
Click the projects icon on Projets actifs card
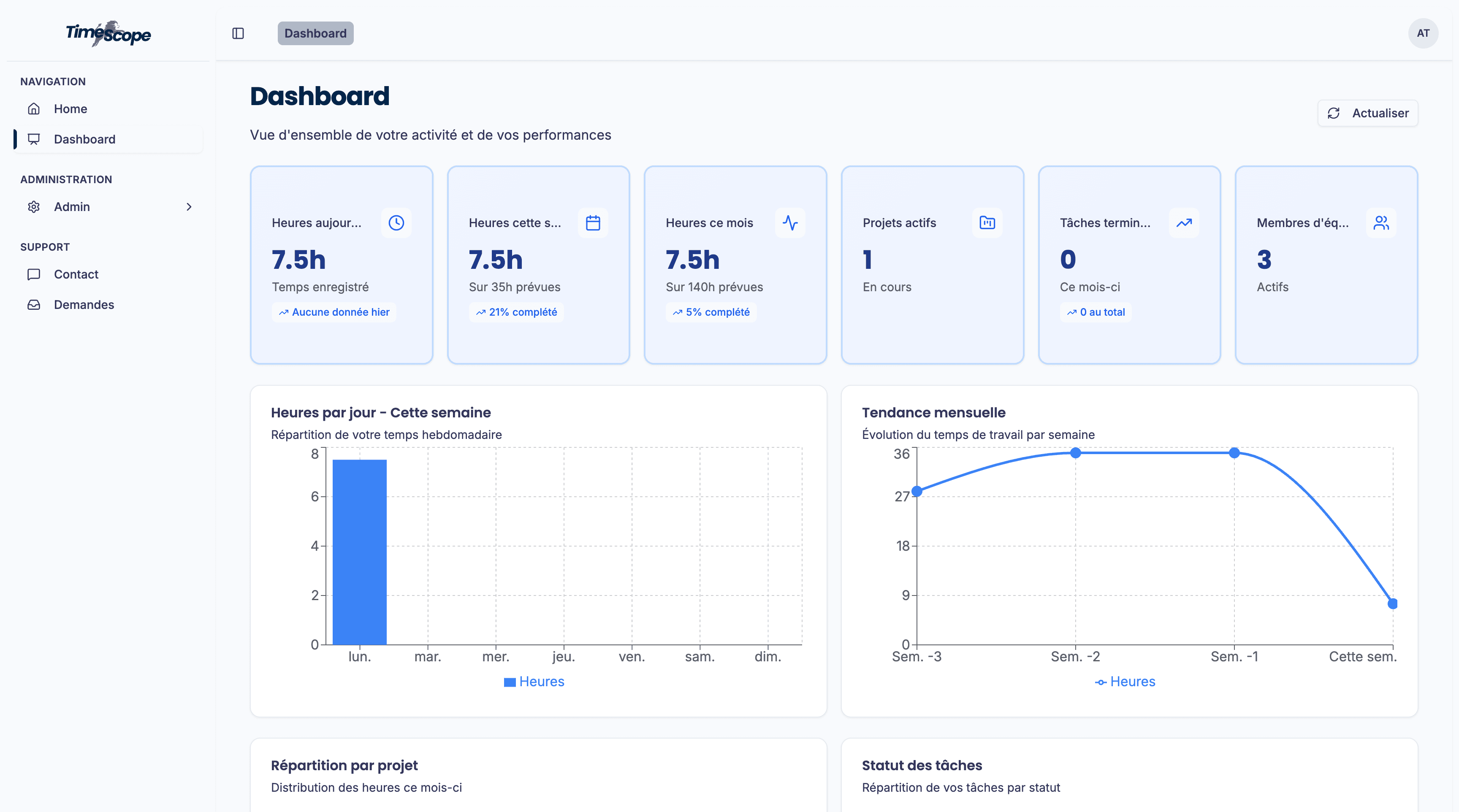pos(987,222)
